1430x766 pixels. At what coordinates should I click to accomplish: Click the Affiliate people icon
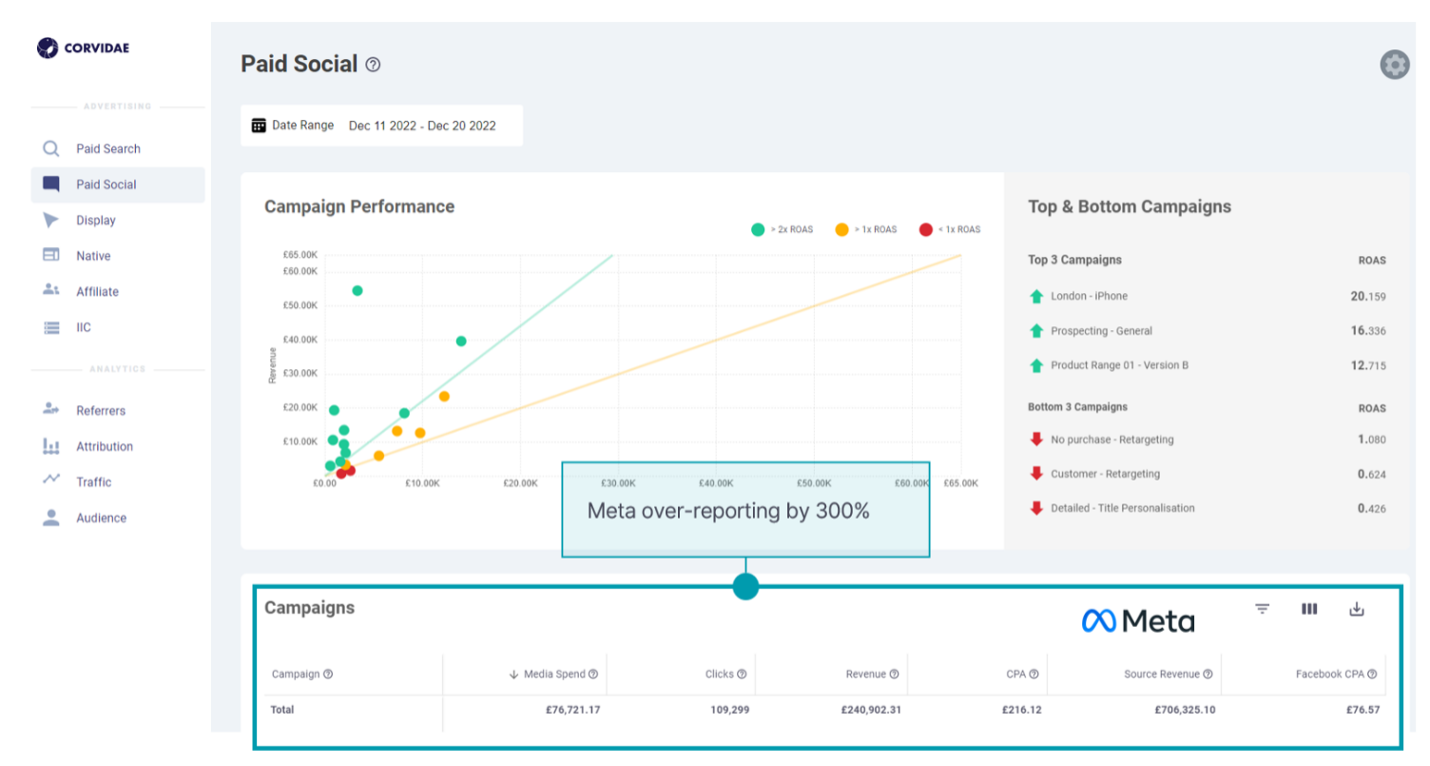pos(51,290)
